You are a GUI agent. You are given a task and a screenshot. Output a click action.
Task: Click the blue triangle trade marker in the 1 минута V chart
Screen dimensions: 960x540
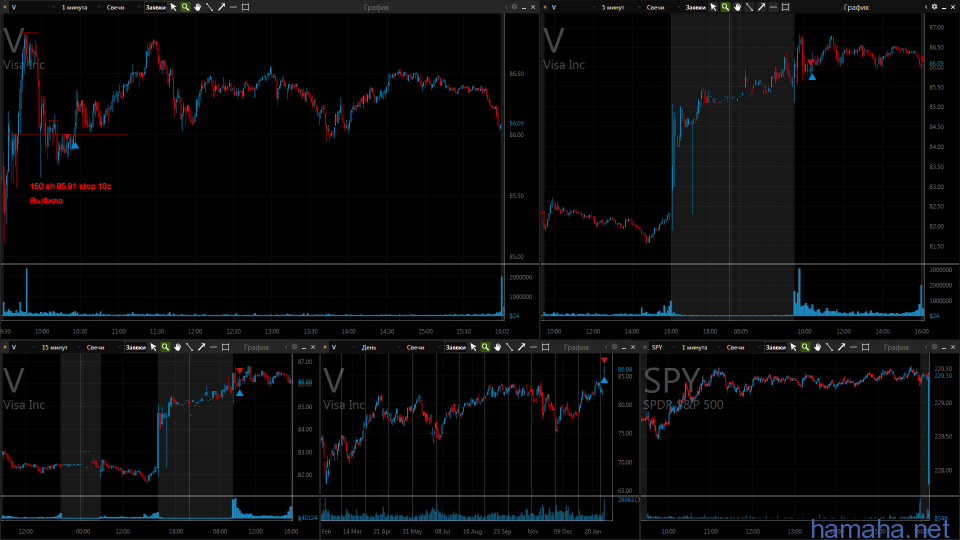pos(75,145)
